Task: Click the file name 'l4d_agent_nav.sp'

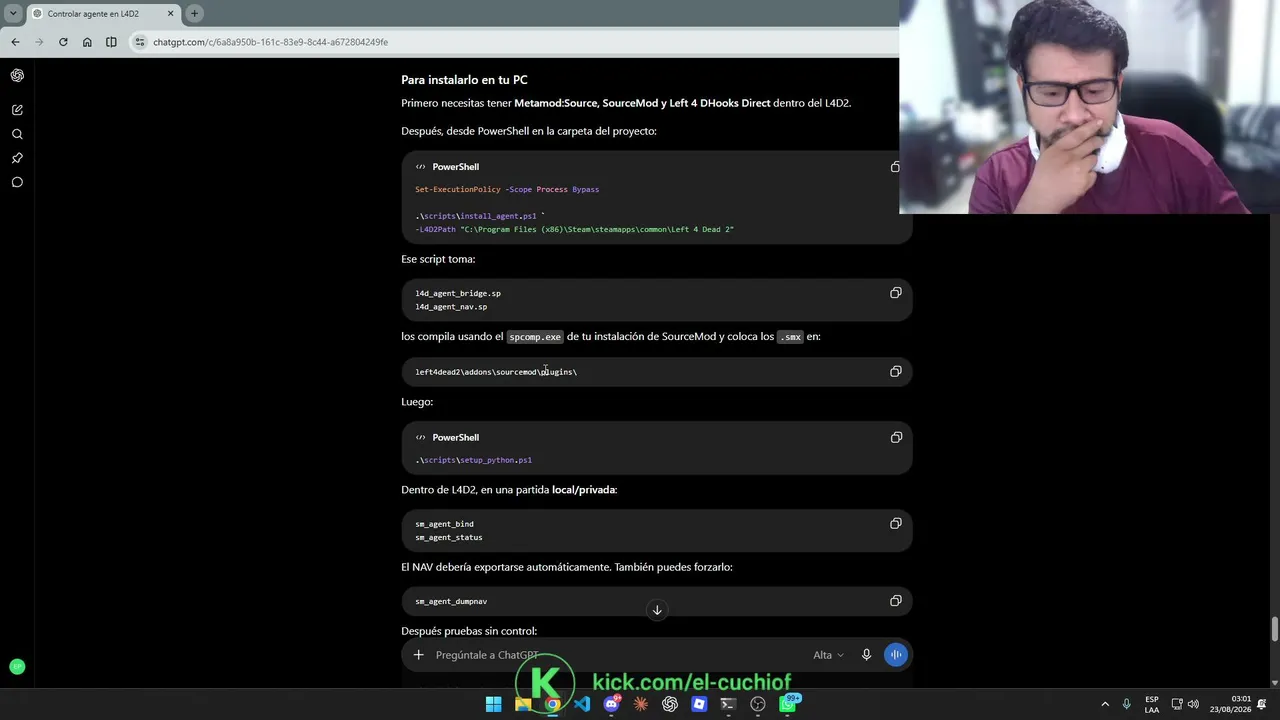Action: coord(451,307)
